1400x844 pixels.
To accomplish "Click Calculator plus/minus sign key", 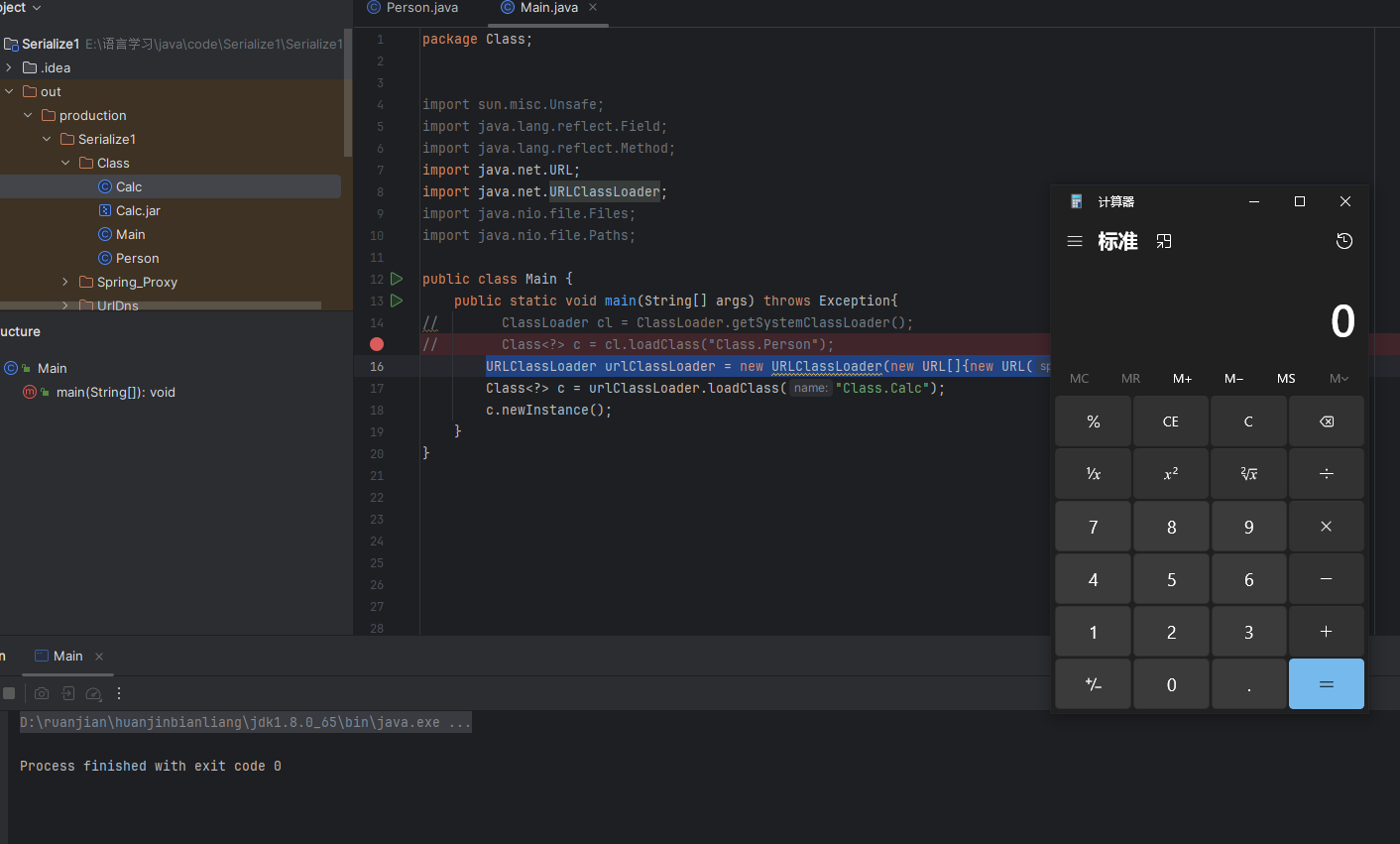I will tap(1094, 684).
